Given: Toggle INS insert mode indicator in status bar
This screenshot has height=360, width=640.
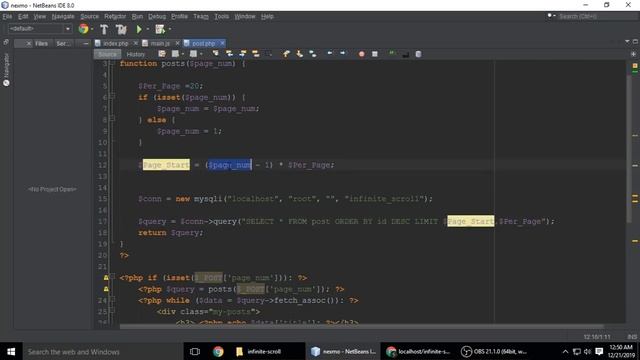Looking at the screenshot, I should (632, 337).
